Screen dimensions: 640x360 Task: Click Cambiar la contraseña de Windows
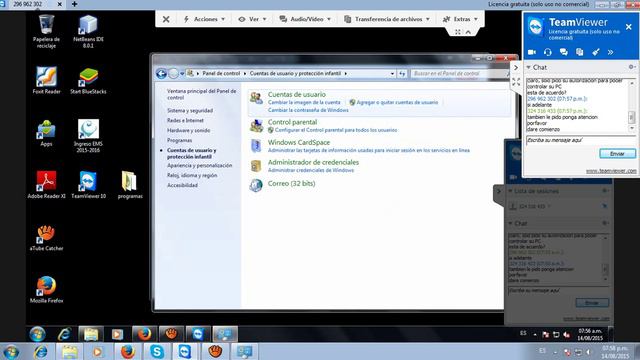(x=308, y=110)
